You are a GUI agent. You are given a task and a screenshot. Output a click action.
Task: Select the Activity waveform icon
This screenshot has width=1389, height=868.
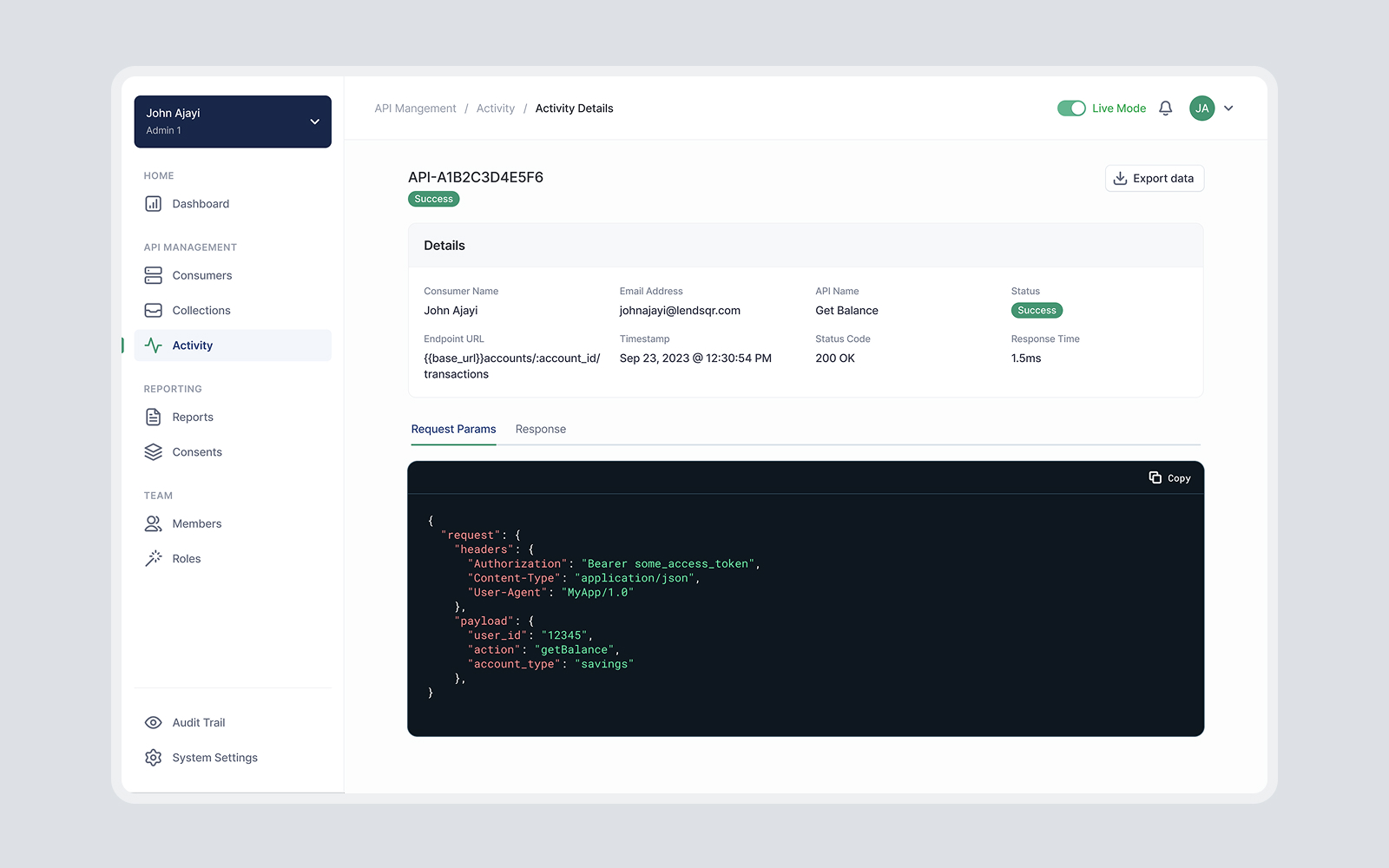coord(153,345)
